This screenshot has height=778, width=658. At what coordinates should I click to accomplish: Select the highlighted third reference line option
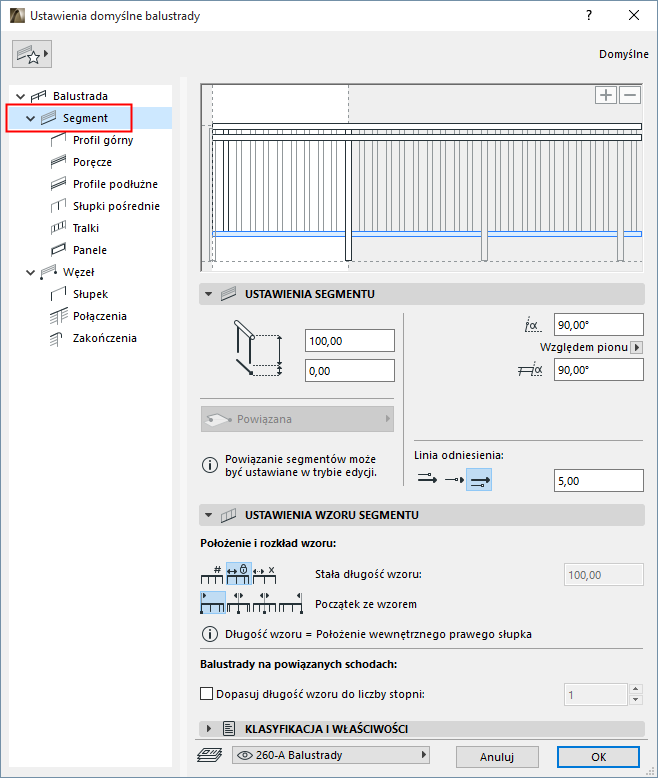click(x=479, y=480)
